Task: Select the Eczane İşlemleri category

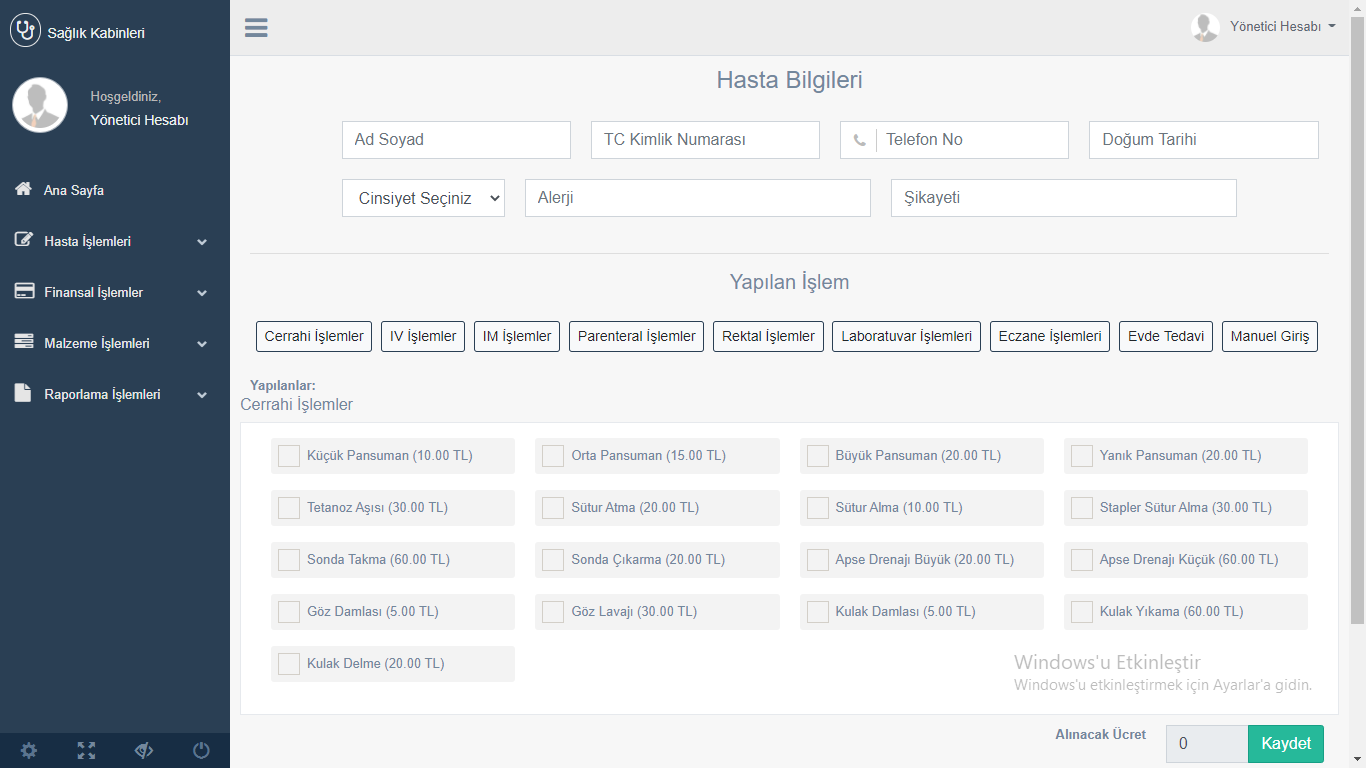Action: 1050,337
